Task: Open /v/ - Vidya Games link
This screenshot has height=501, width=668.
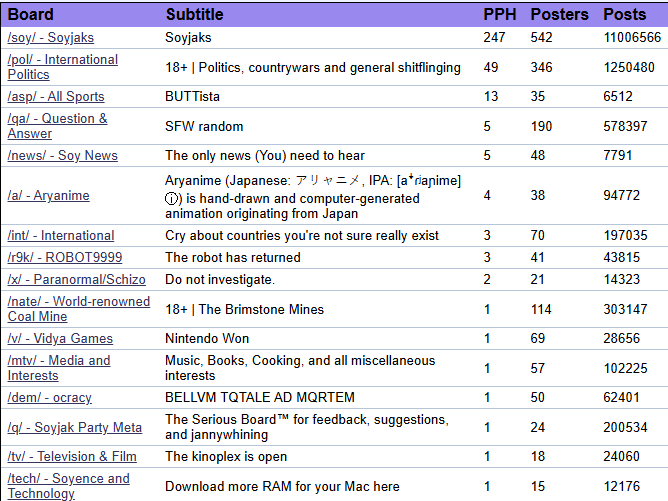Action: (60, 338)
